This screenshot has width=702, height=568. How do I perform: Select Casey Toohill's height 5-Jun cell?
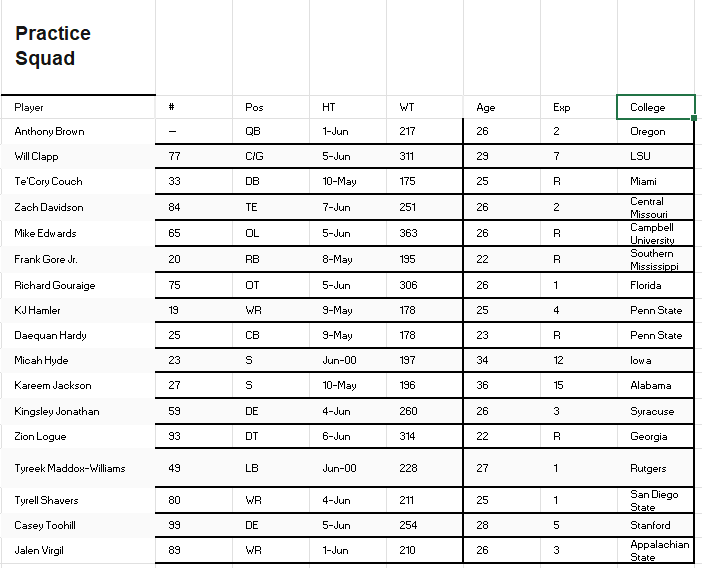(348, 525)
